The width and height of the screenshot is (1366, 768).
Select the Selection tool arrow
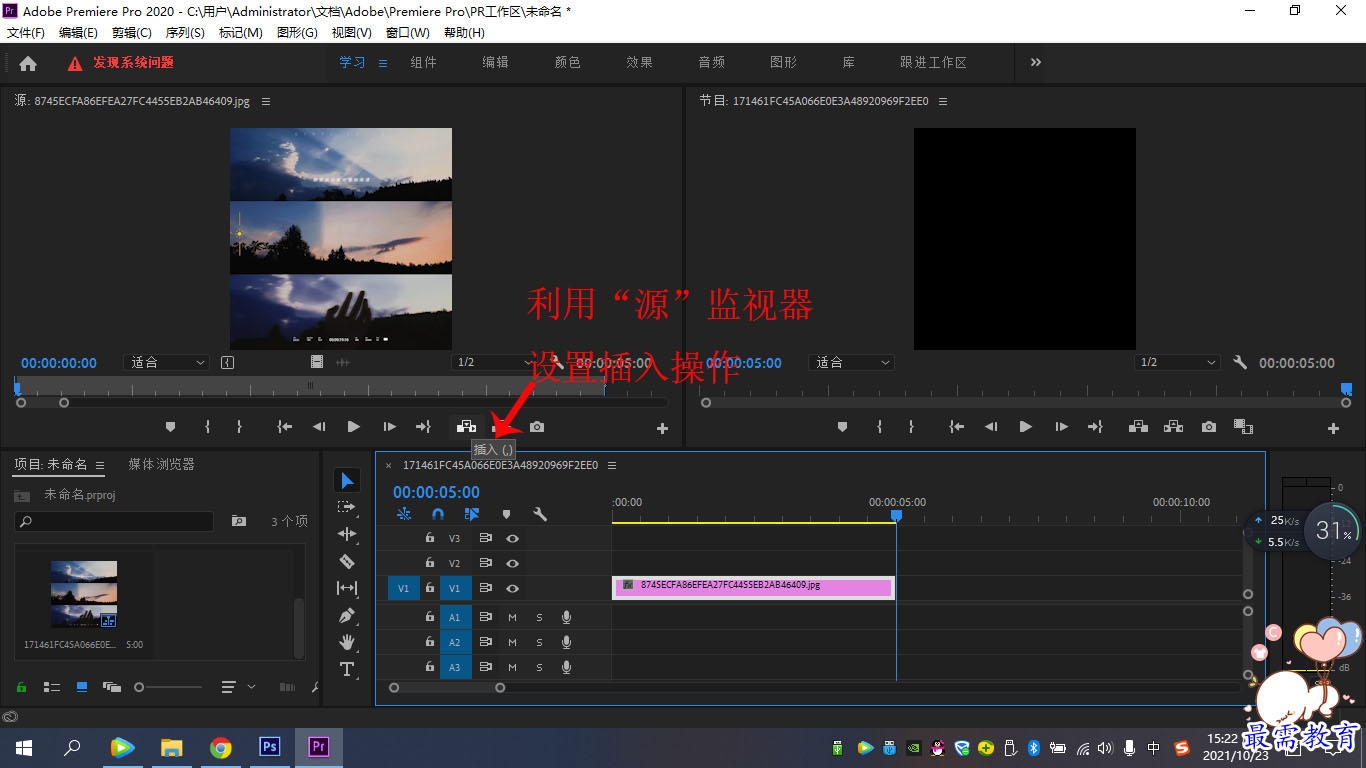347,481
